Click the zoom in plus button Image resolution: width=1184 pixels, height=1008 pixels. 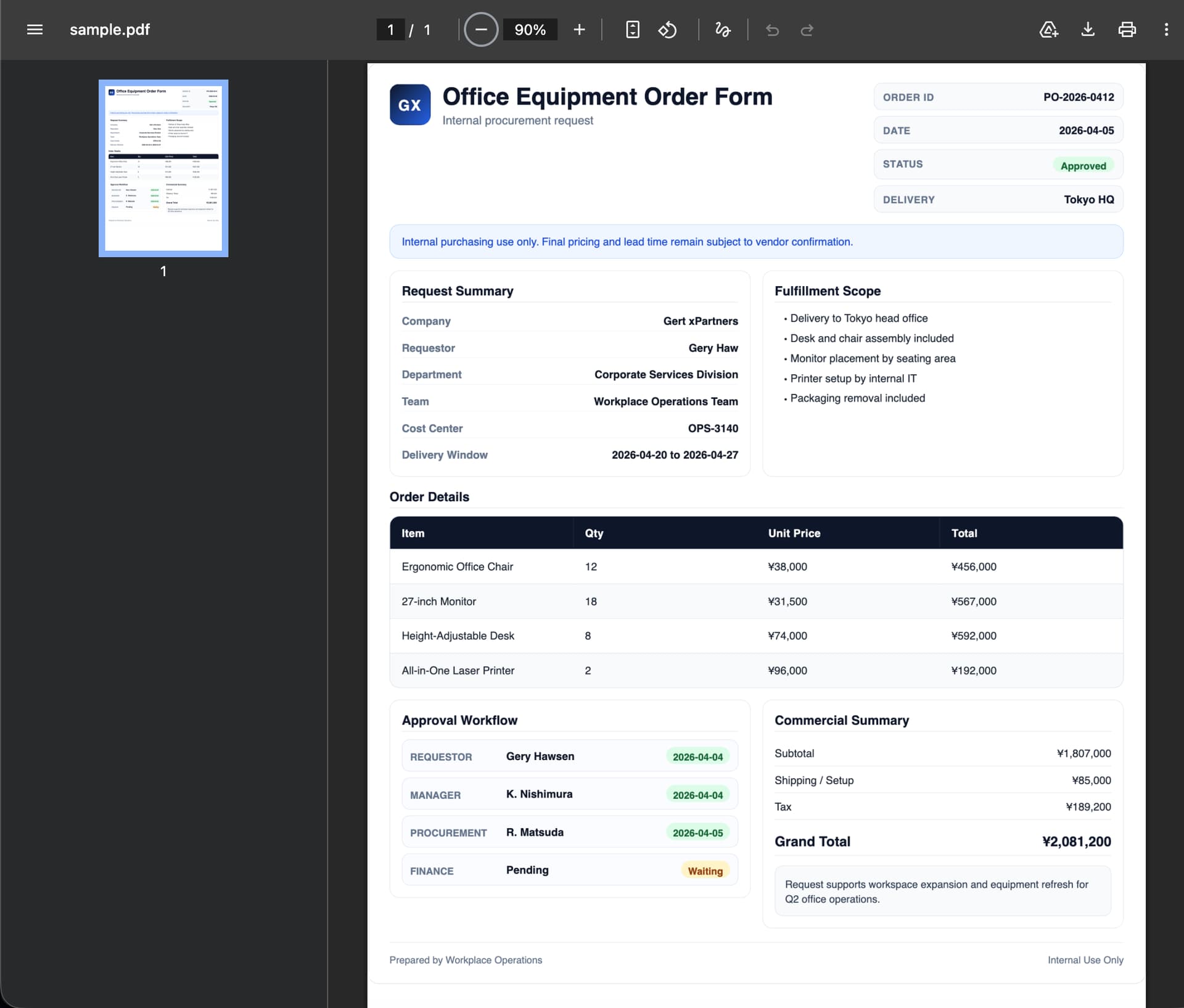(x=578, y=30)
